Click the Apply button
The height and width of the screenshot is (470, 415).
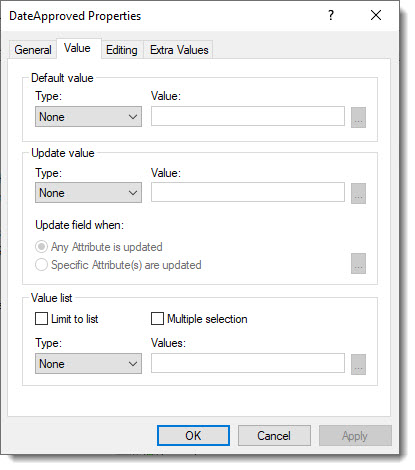pyautogui.click(x=355, y=436)
